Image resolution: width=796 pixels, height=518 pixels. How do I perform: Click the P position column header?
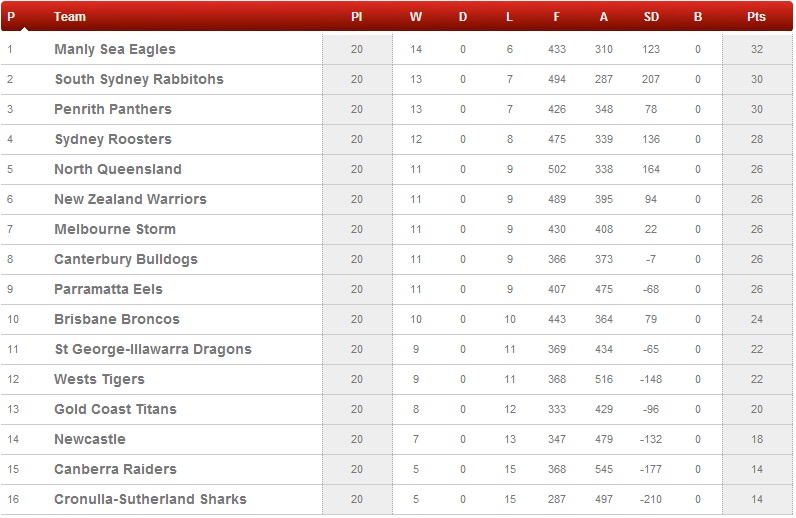[x=11, y=17]
